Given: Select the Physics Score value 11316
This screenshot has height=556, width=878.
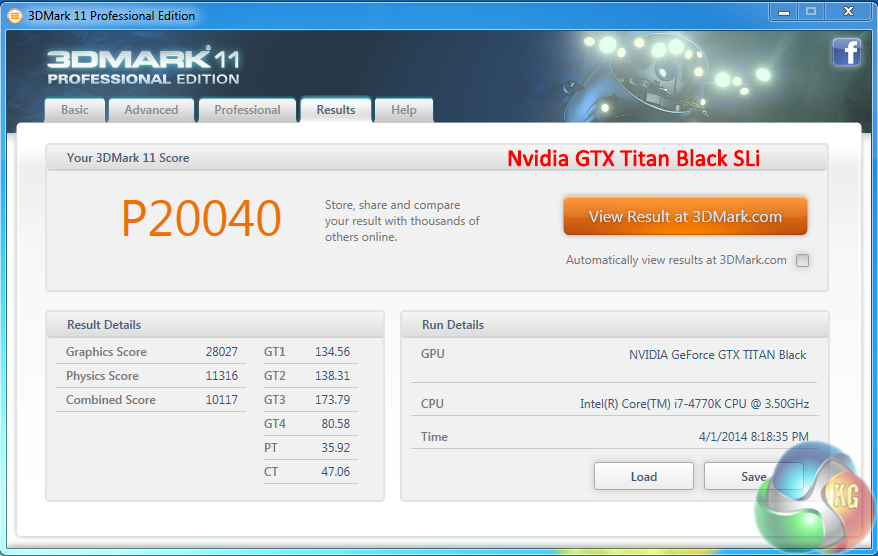Looking at the screenshot, I should pyautogui.click(x=222, y=376).
